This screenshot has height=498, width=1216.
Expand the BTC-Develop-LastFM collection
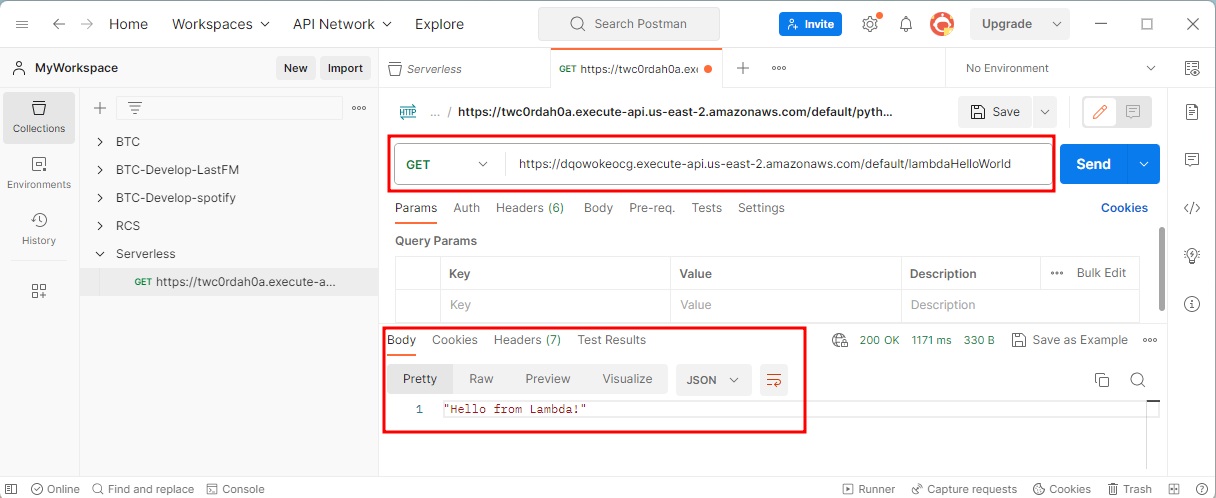pyautogui.click(x=100, y=170)
